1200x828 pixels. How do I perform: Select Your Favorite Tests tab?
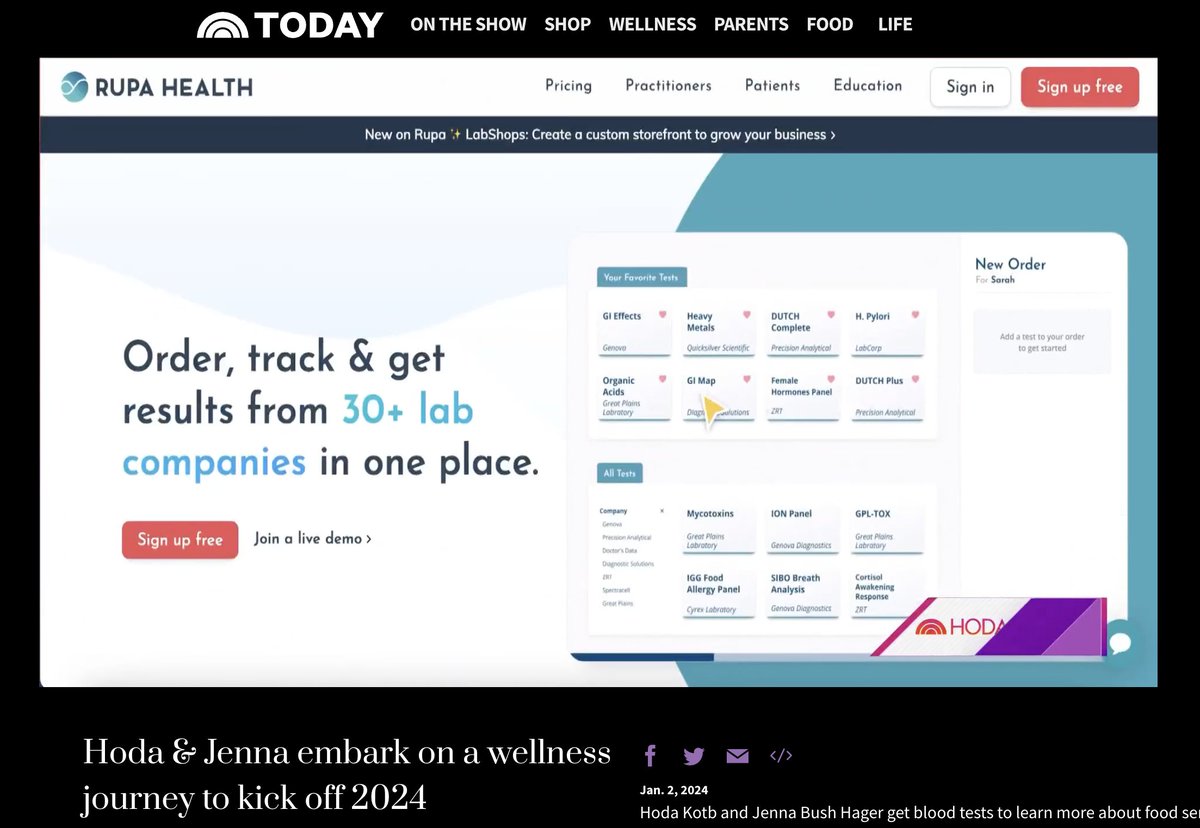click(642, 277)
